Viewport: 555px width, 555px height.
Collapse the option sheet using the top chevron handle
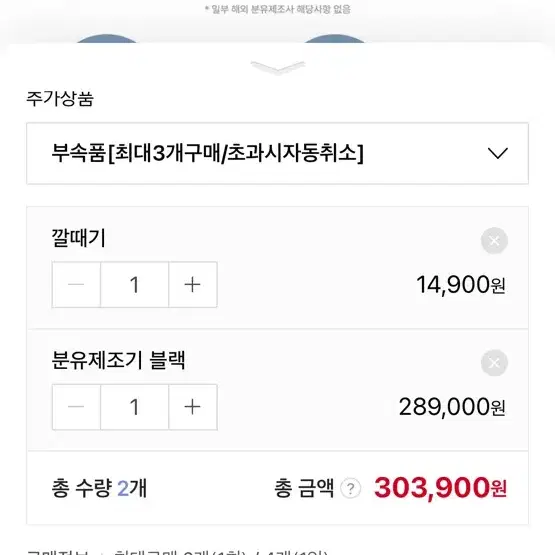point(278,67)
